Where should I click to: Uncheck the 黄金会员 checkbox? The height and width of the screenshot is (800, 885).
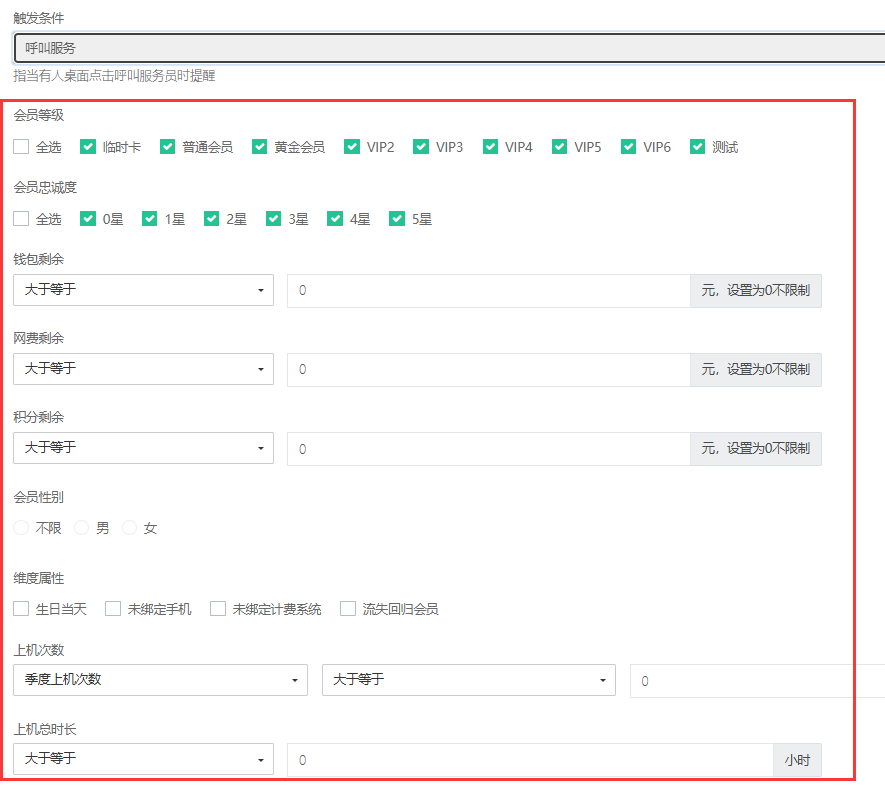point(260,147)
